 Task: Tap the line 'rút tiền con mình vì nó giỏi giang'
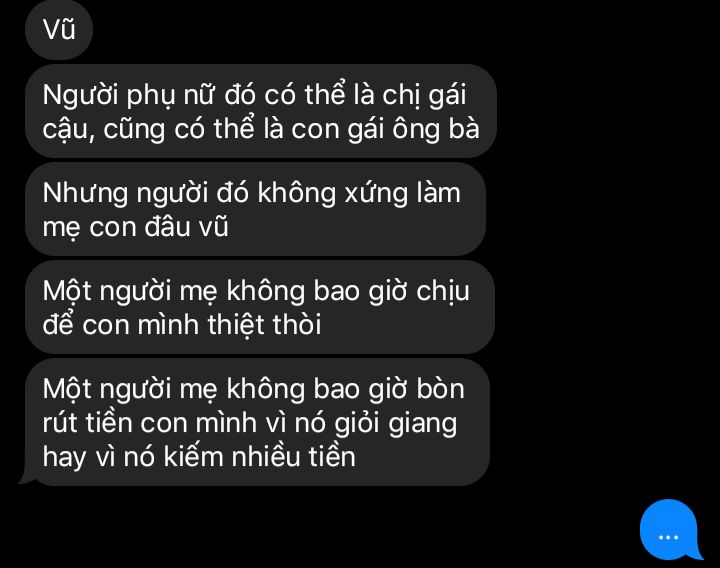click(250, 423)
